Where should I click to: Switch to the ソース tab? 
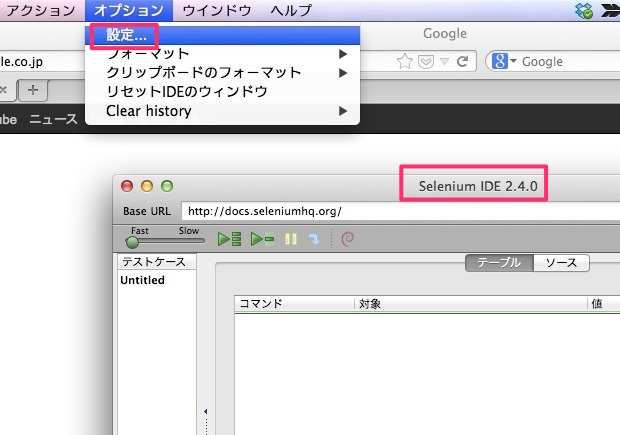[561, 263]
